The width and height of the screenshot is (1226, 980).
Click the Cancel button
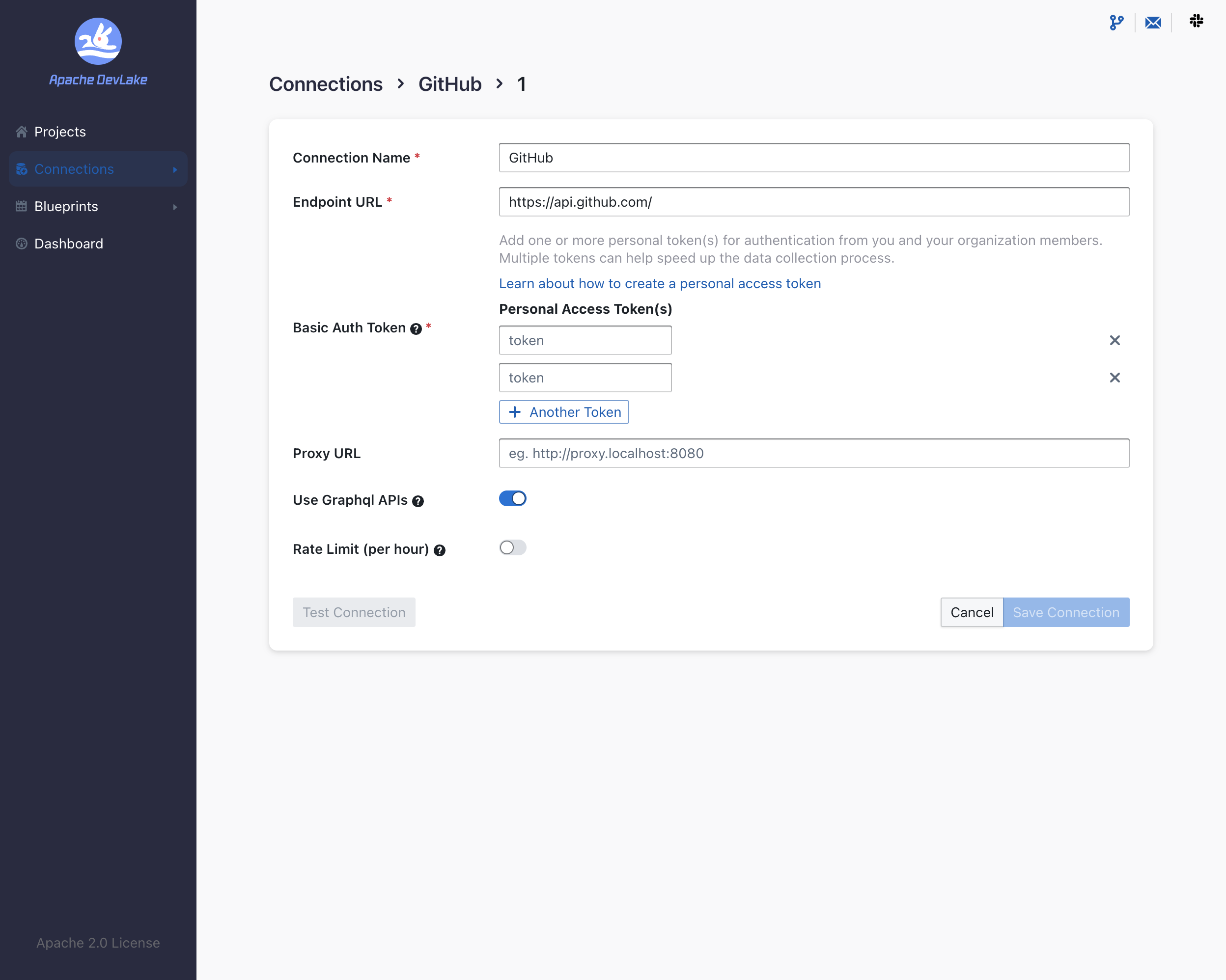971,612
